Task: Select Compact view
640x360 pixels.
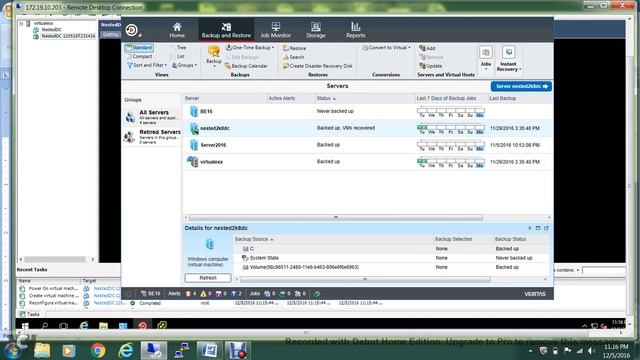Action: (139, 56)
